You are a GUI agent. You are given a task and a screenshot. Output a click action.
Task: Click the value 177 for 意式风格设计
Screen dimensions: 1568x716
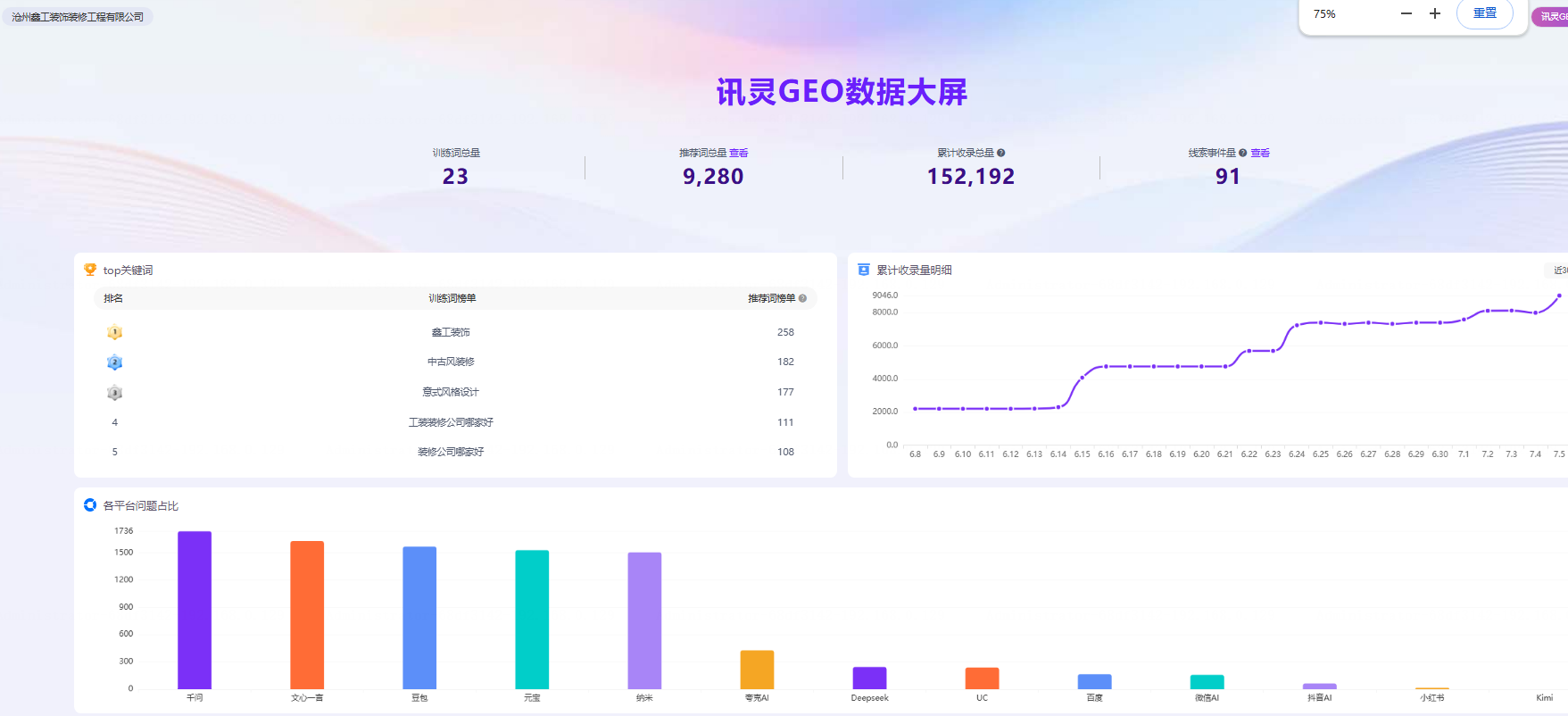(785, 392)
